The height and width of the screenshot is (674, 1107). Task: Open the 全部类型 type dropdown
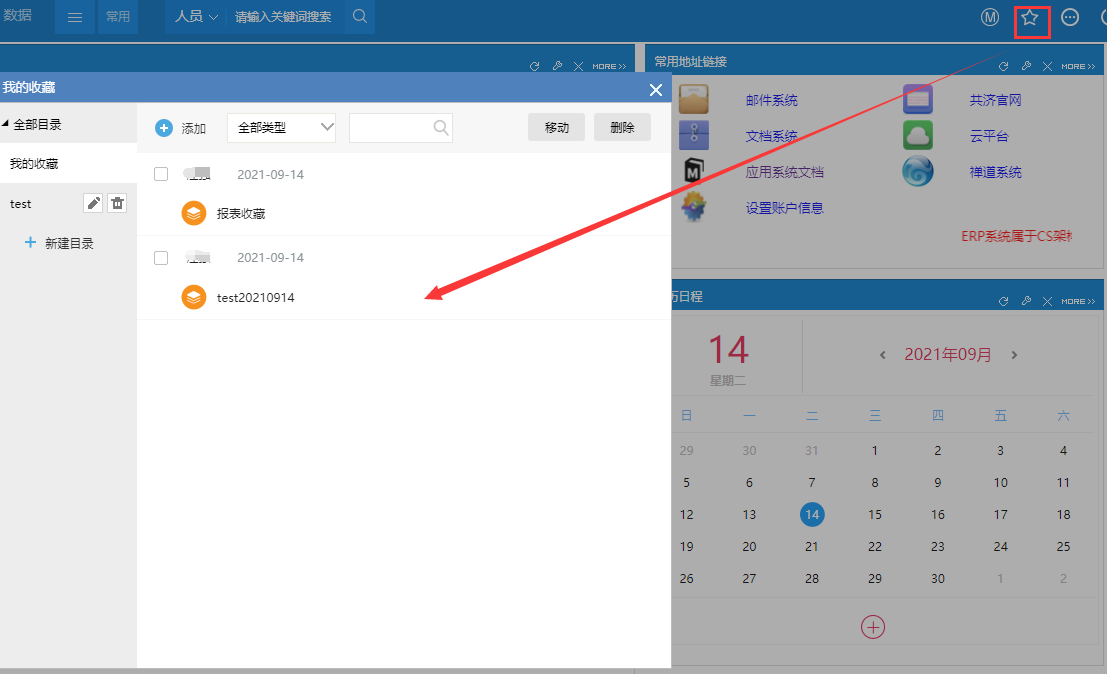click(281, 128)
